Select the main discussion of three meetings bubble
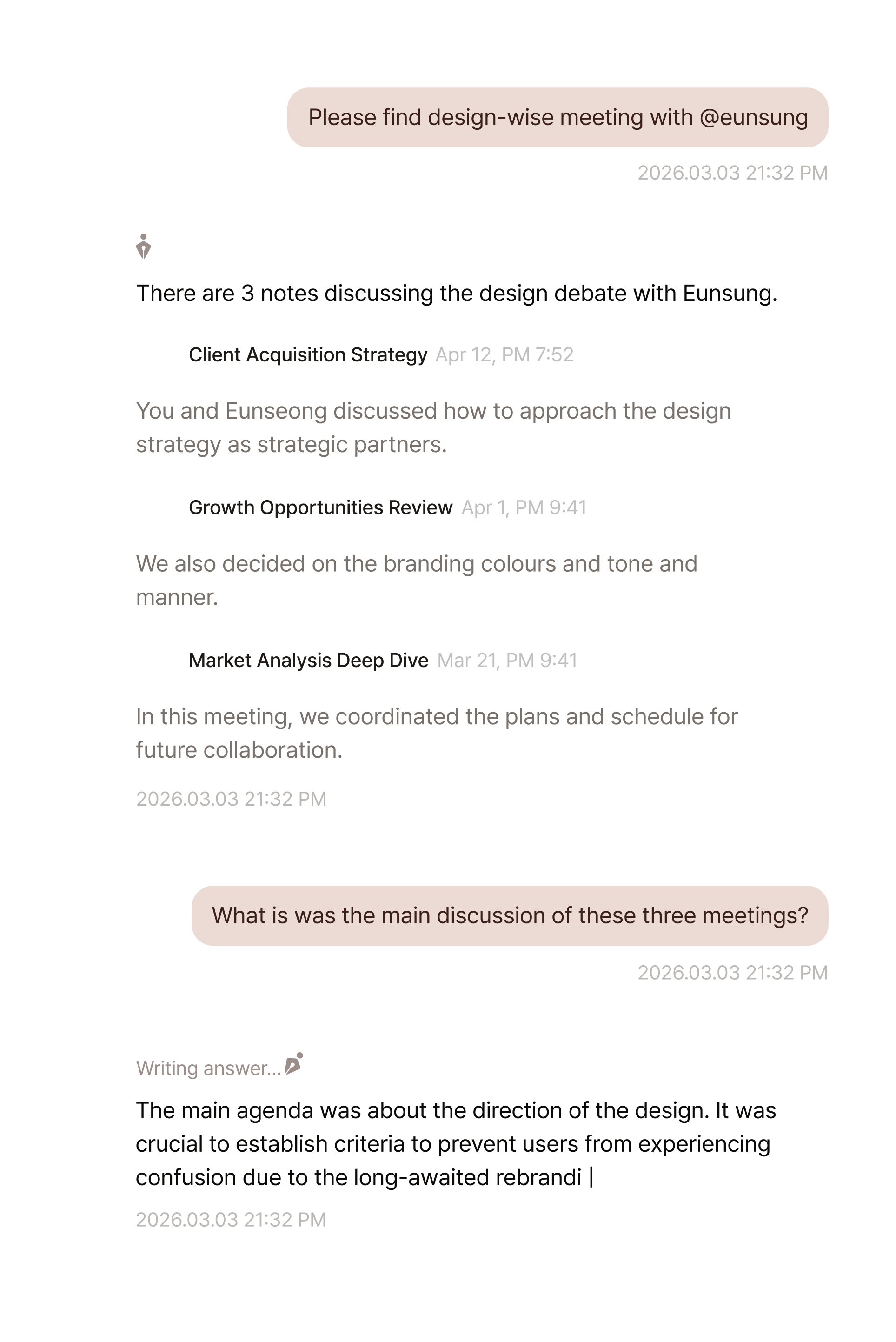 point(510,915)
